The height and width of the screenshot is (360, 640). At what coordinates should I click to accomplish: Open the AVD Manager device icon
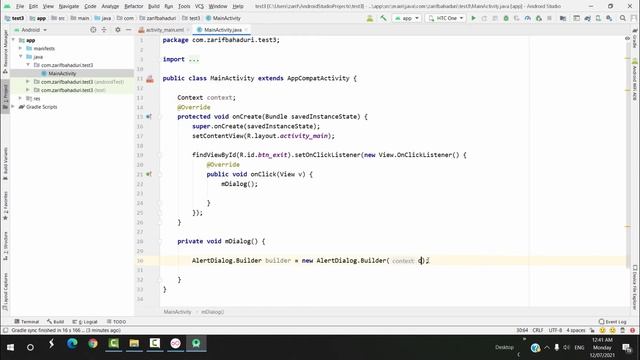[598, 18]
